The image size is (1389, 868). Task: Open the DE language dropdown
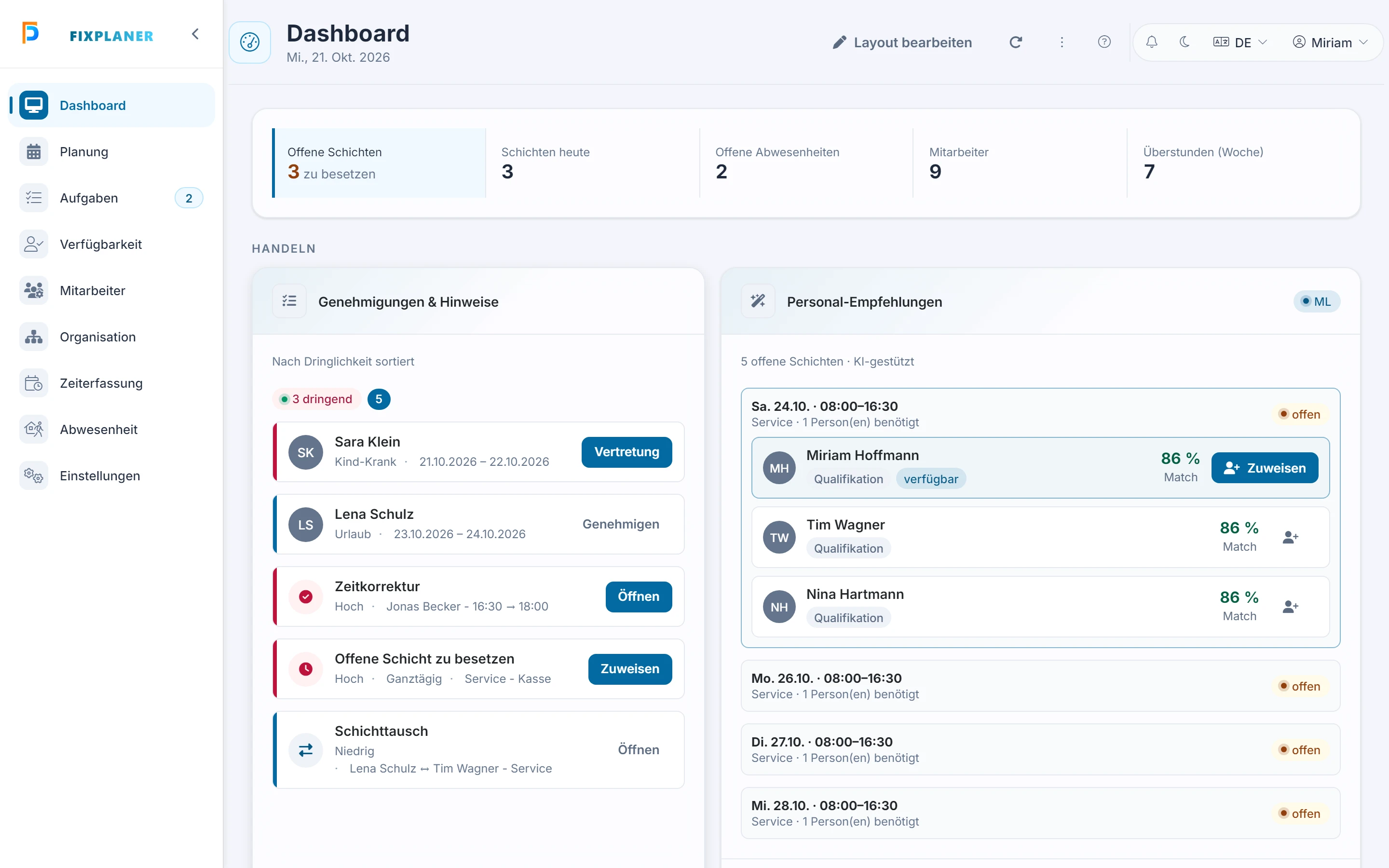(x=1240, y=42)
